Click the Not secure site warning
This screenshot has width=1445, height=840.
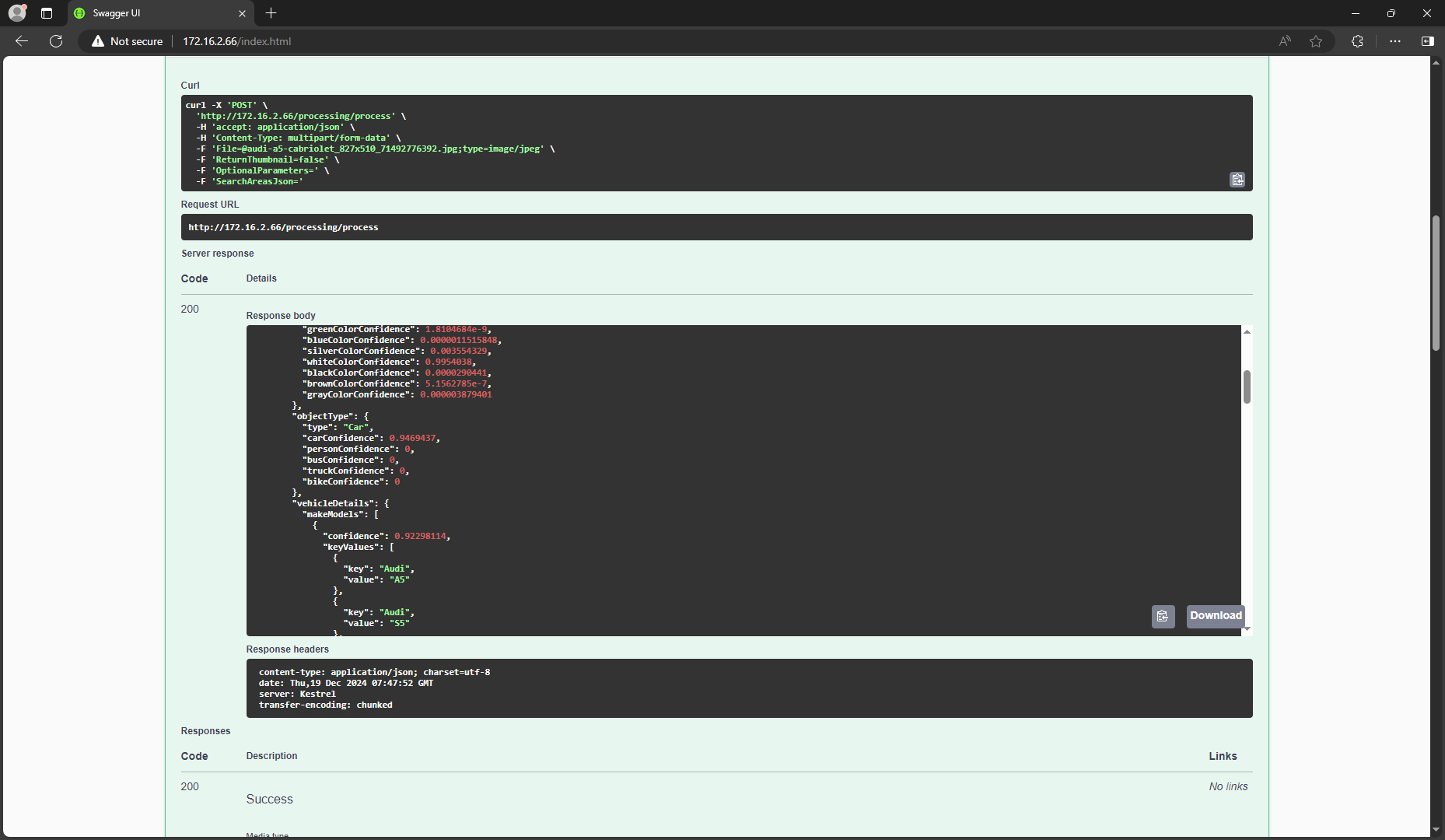(128, 41)
